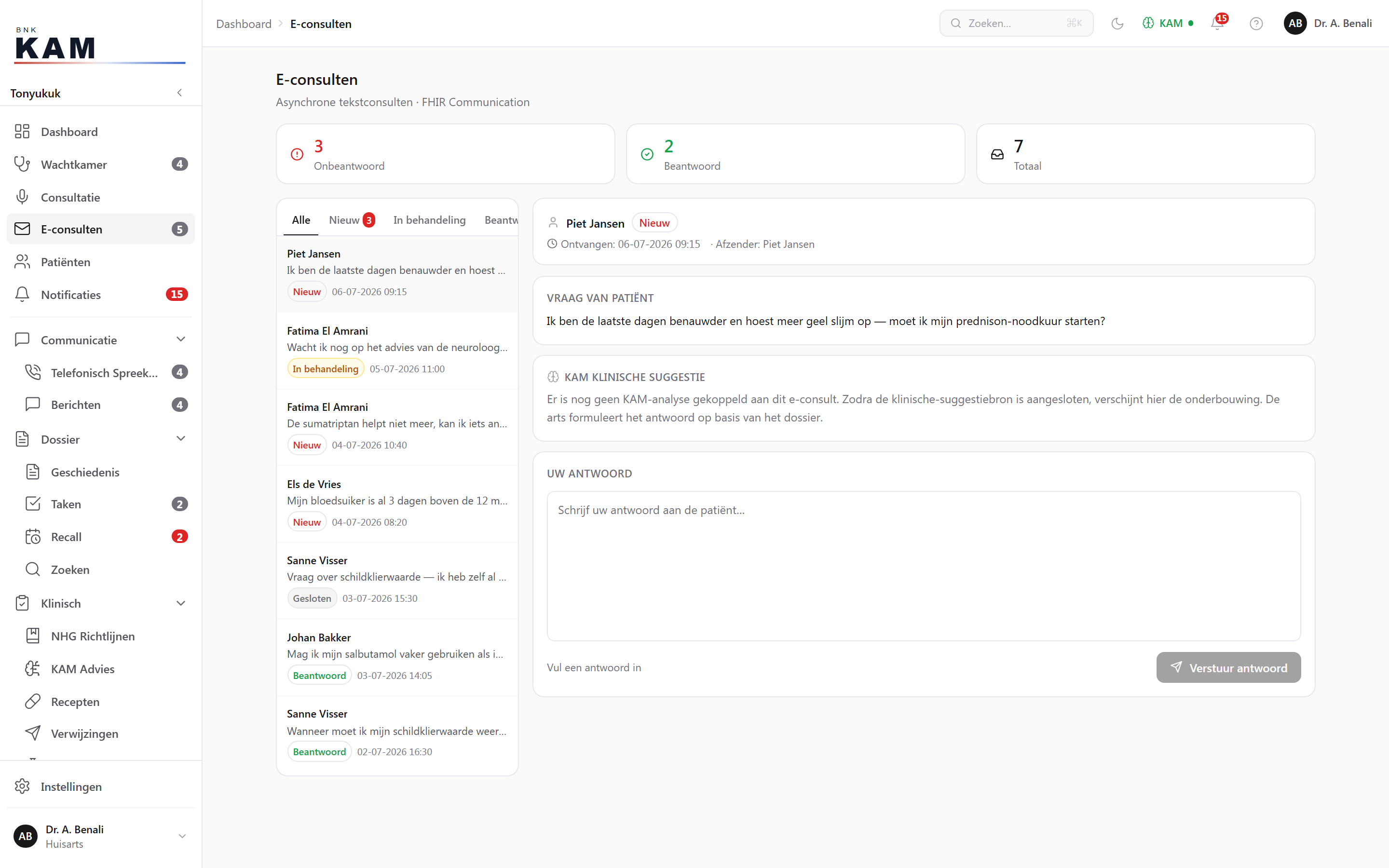Open Fatima El Amrani sumatriptan e-consult
Image resolution: width=1389 pixels, height=868 pixels.
click(397, 427)
